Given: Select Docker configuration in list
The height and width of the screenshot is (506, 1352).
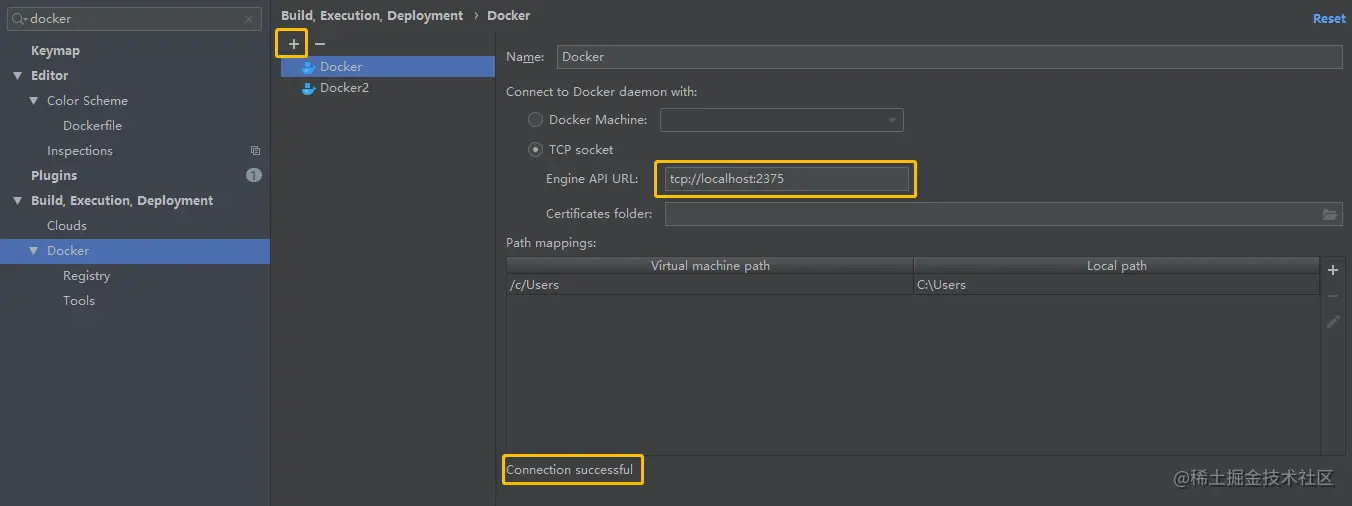Looking at the screenshot, I should point(387,67).
